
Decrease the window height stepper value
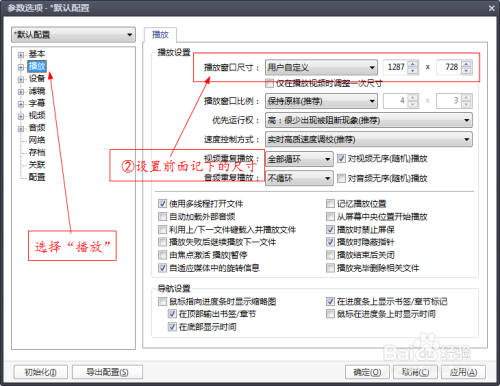coord(467,71)
